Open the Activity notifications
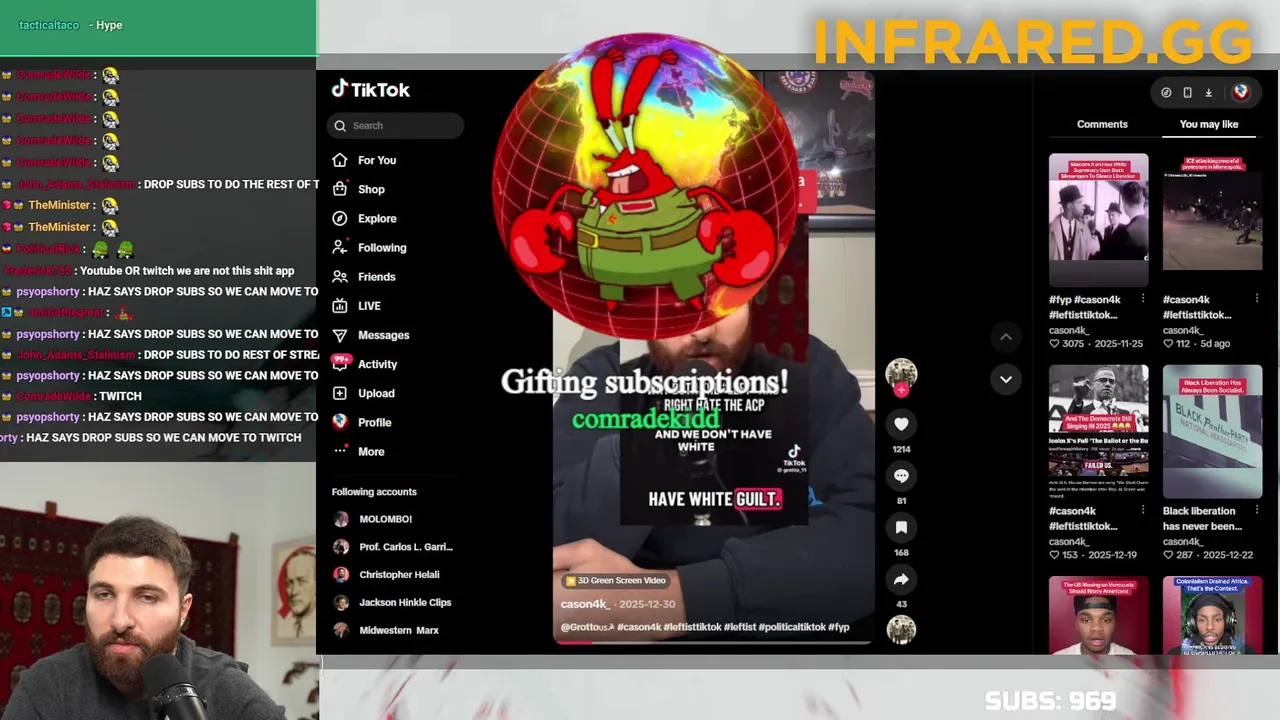 click(377, 364)
